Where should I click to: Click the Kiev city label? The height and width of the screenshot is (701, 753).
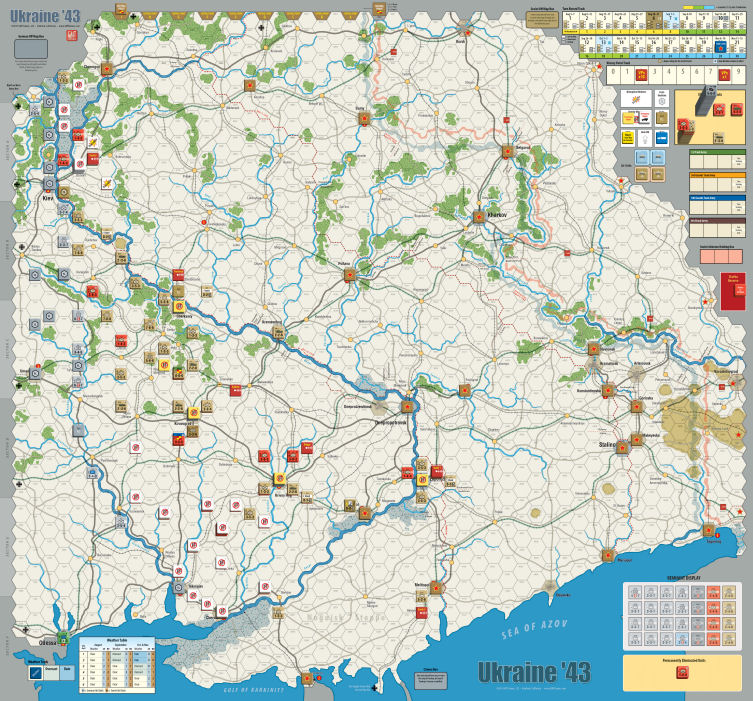48,197
